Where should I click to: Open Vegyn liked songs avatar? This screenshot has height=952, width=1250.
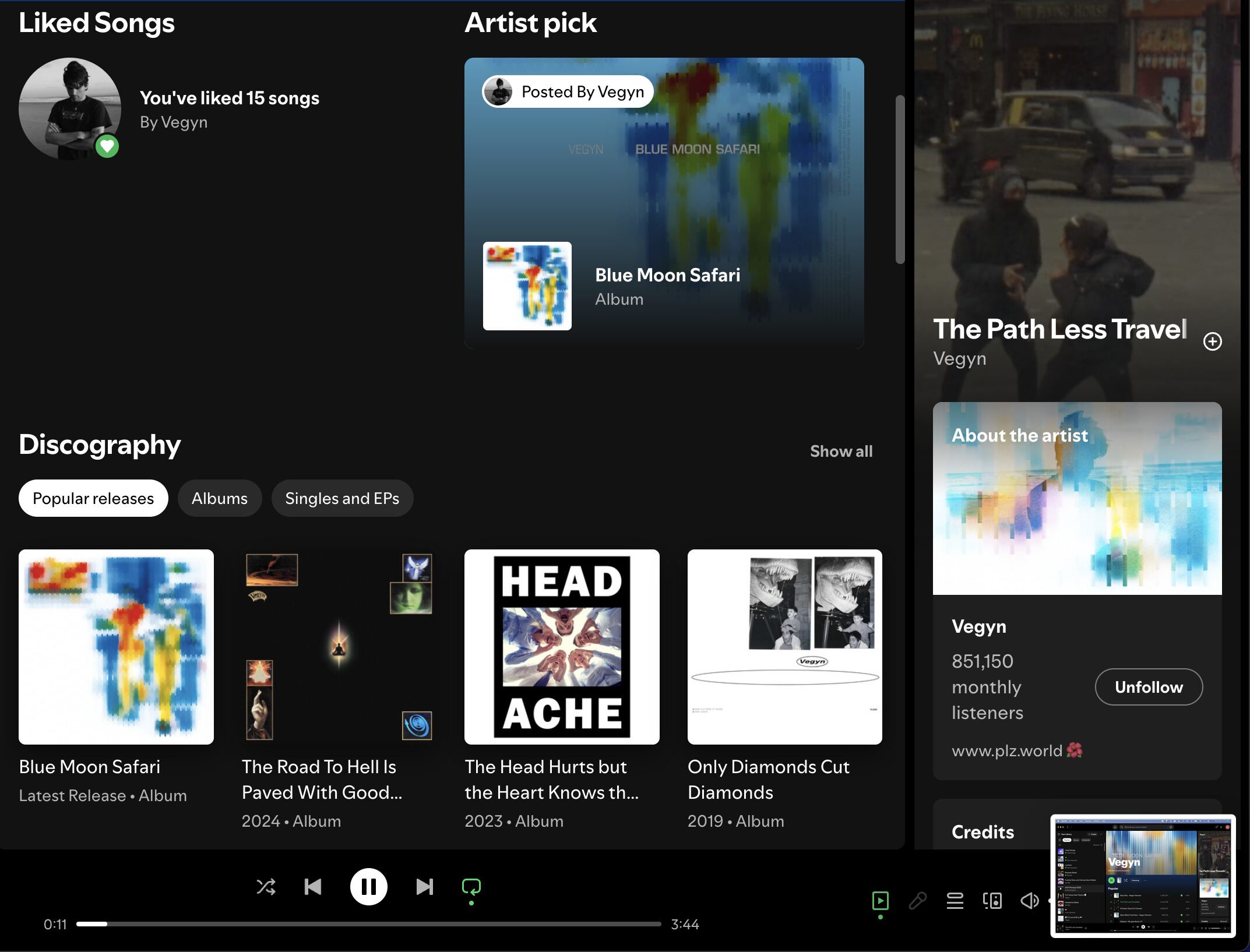pyautogui.click(x=70, y=109)
